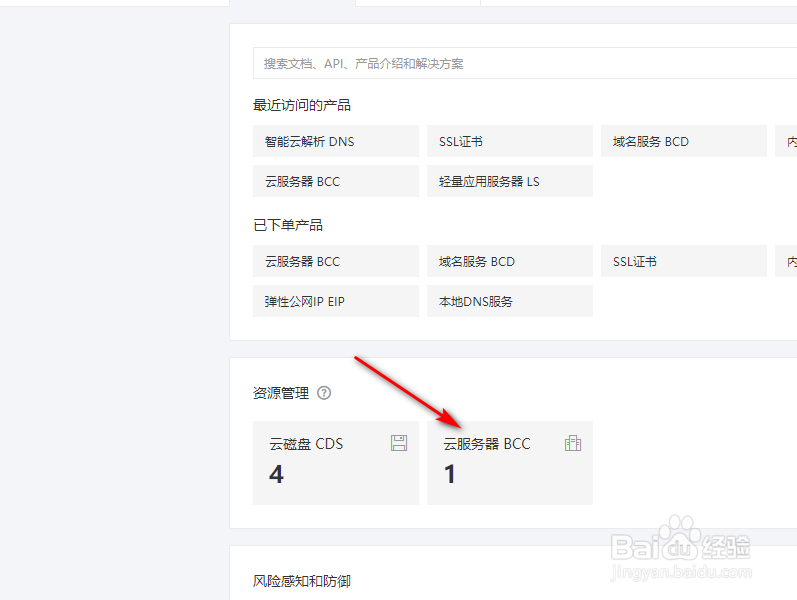Open 域名服务 BCD under 最近访问的产品
This screenshot has height=600, width=797.
[x=684, y=141]
